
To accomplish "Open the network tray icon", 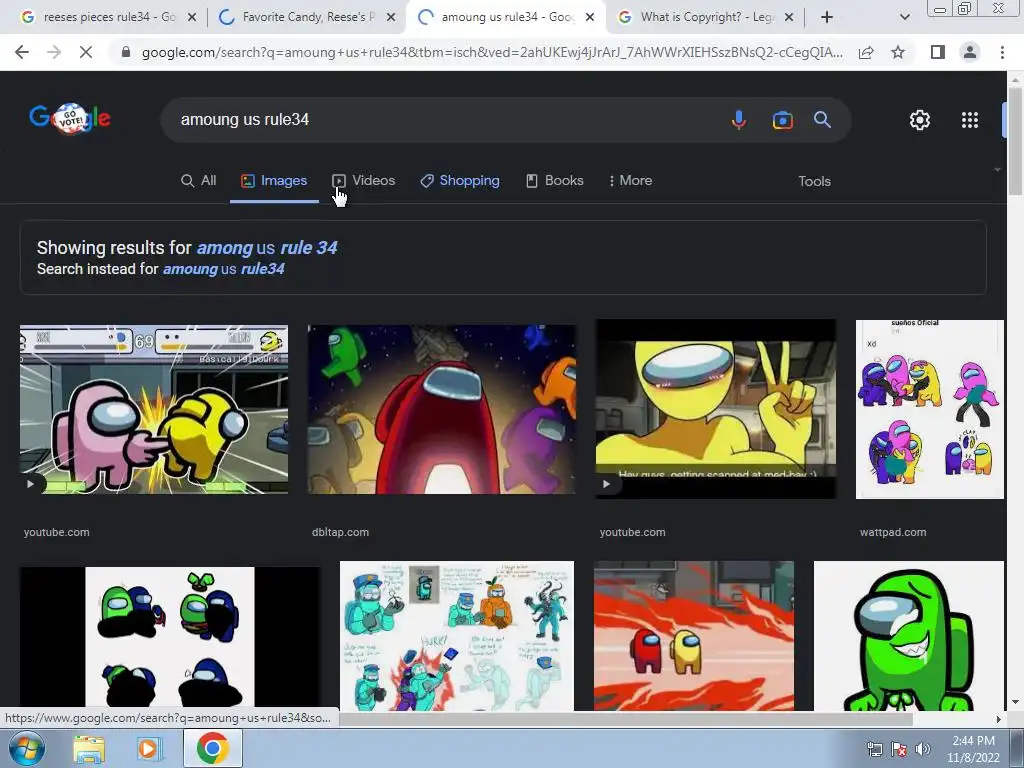I will [x=874, y=750].
